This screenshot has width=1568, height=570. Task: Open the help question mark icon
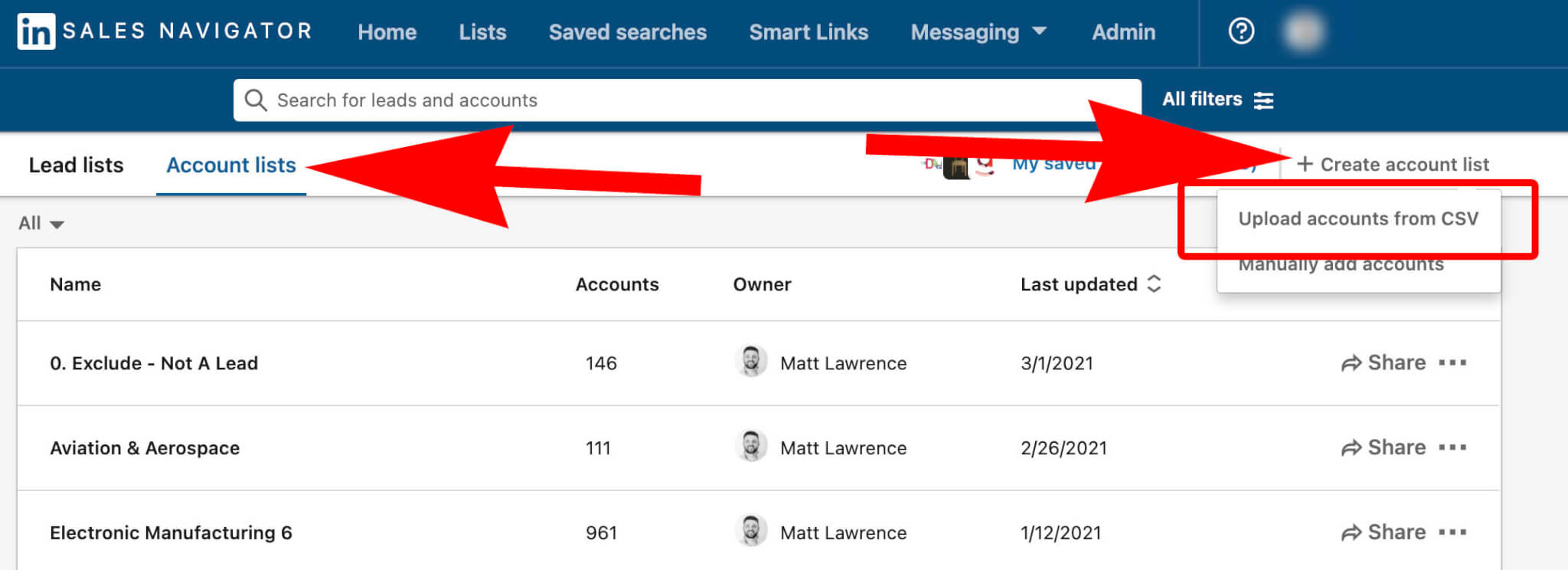tap(1241, 31)
